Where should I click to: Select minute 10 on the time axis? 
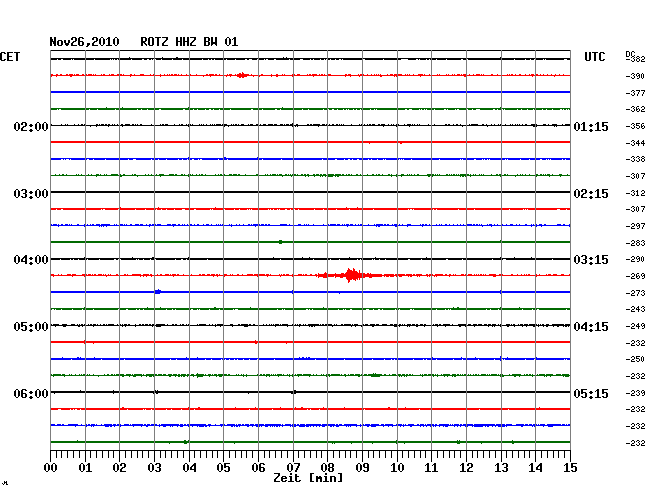(397, 467)
